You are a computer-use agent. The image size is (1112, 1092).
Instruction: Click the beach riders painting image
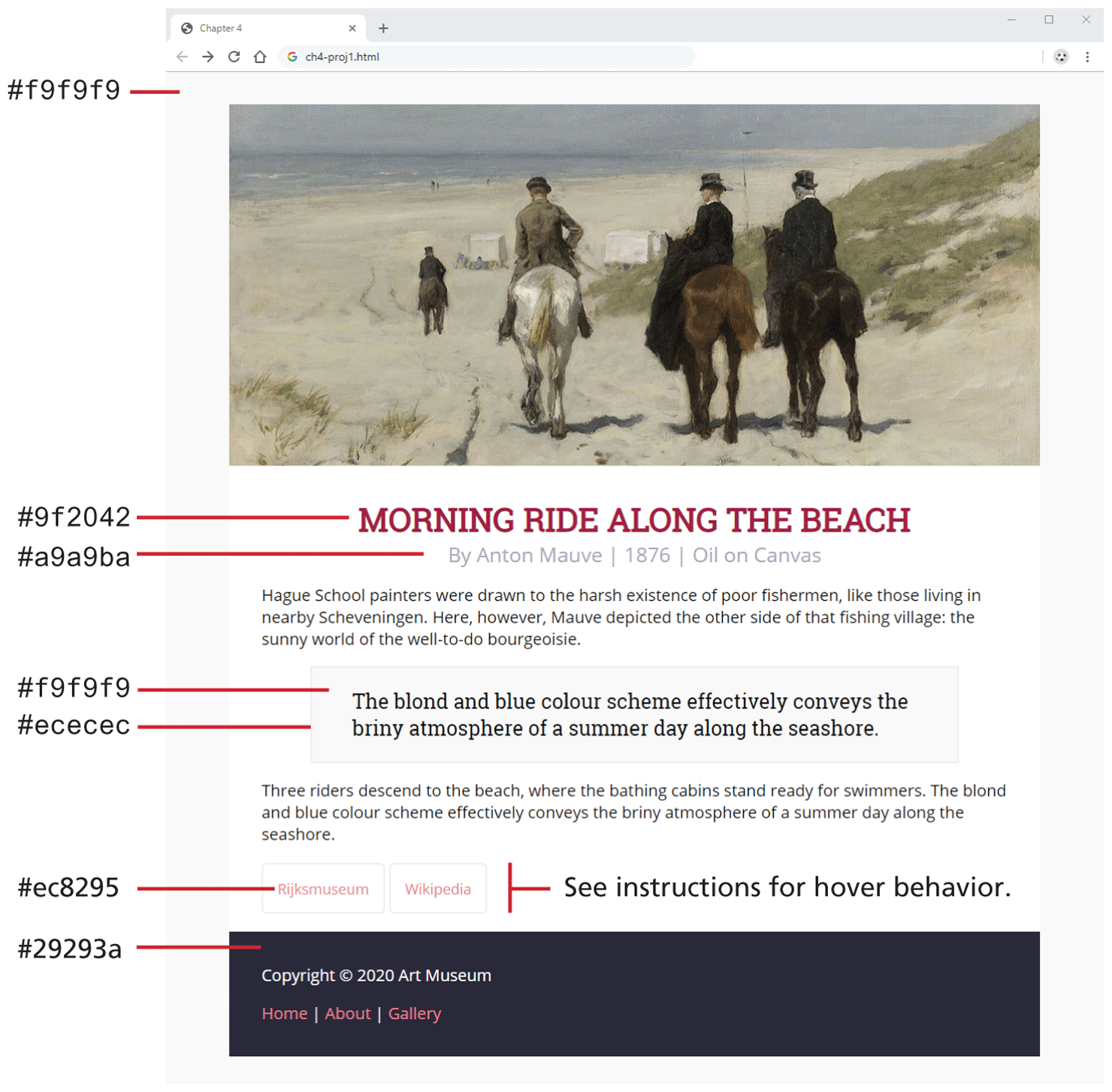click(634, 285)
